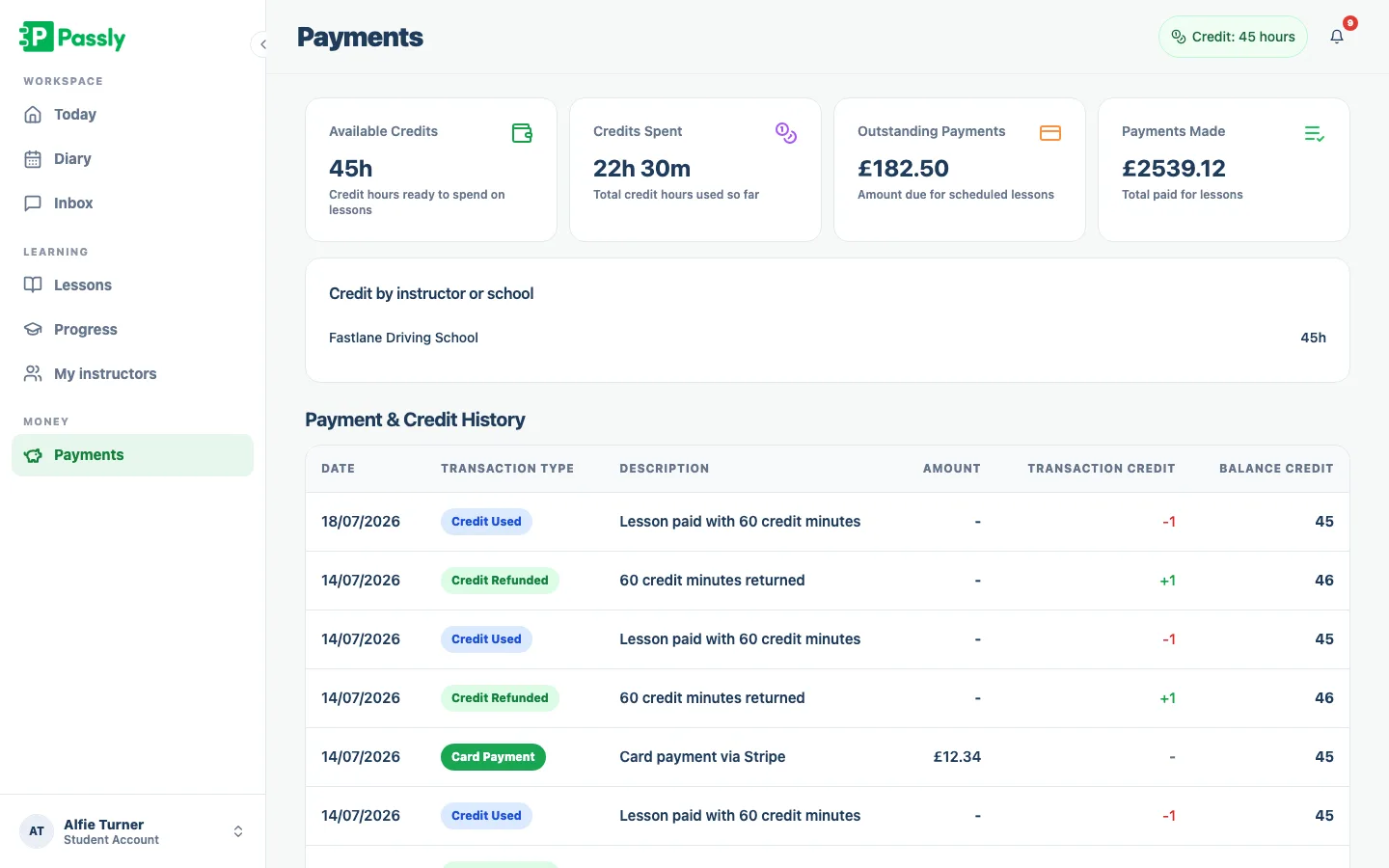Click the Today home icon
This screenshot has height=868, width=1389.
tap(33, 115)
